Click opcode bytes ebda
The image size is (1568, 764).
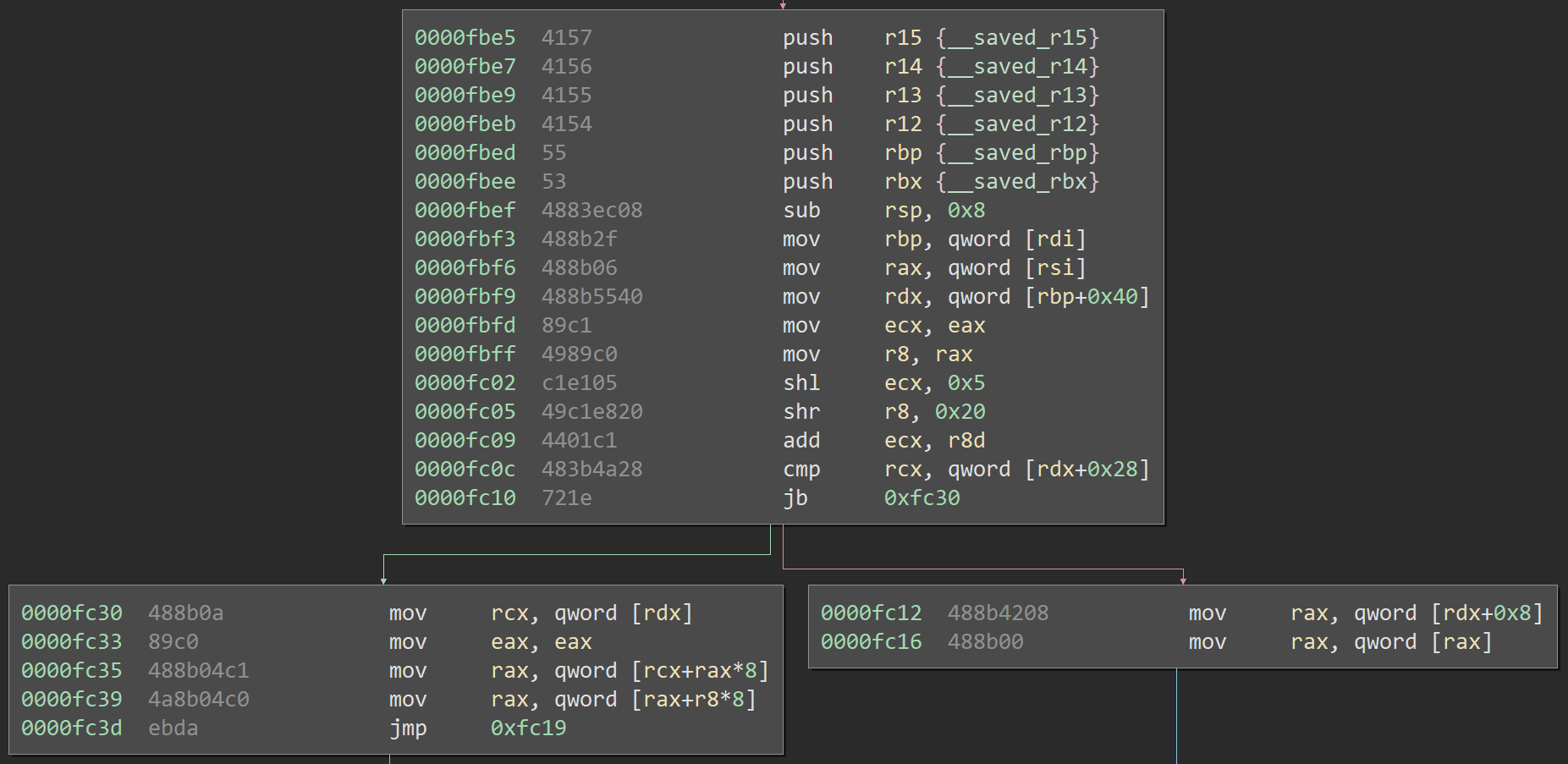[x=173, y=728]
